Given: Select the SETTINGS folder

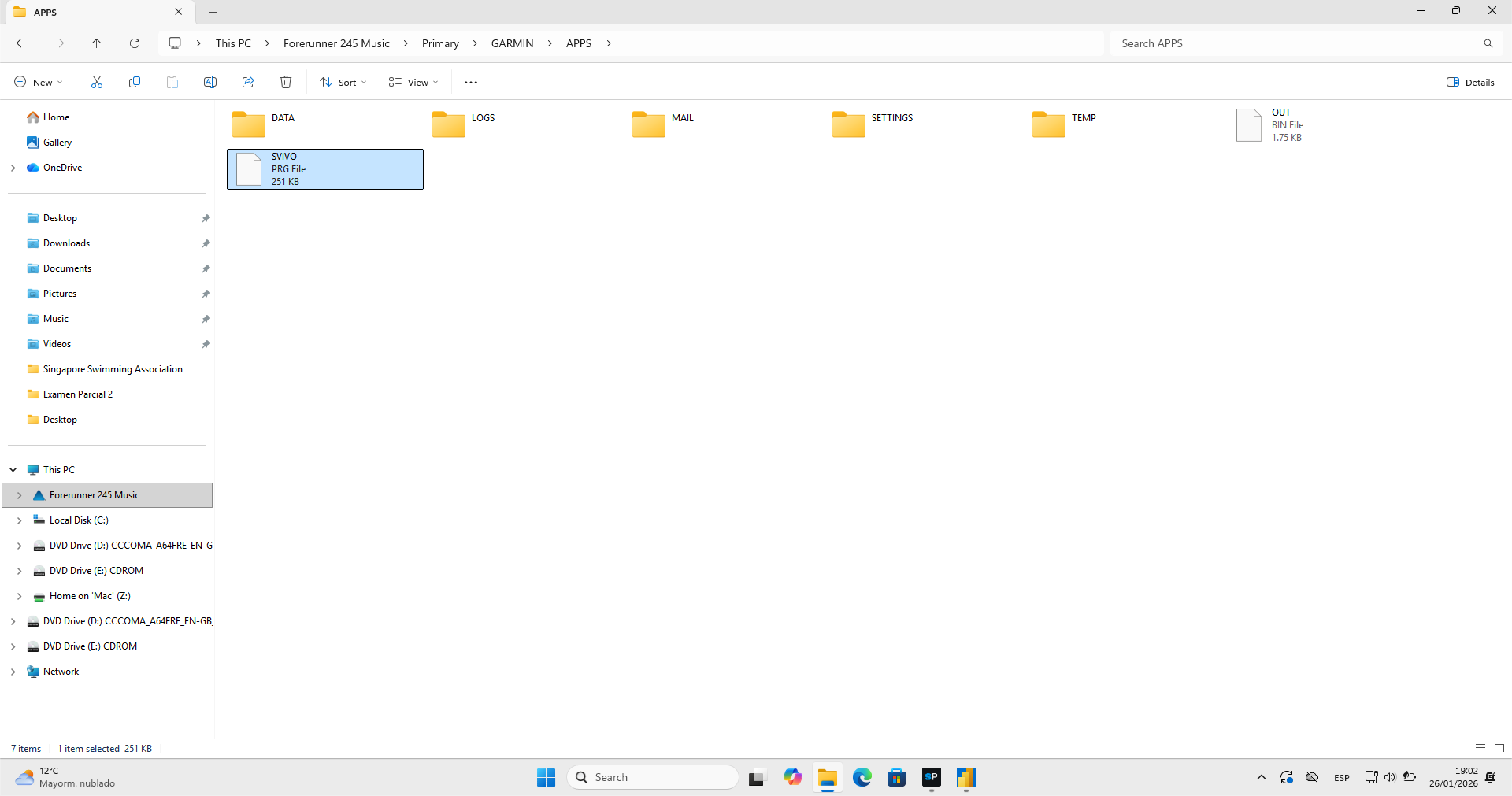Looking at the screenshot, I should (925, 124).
